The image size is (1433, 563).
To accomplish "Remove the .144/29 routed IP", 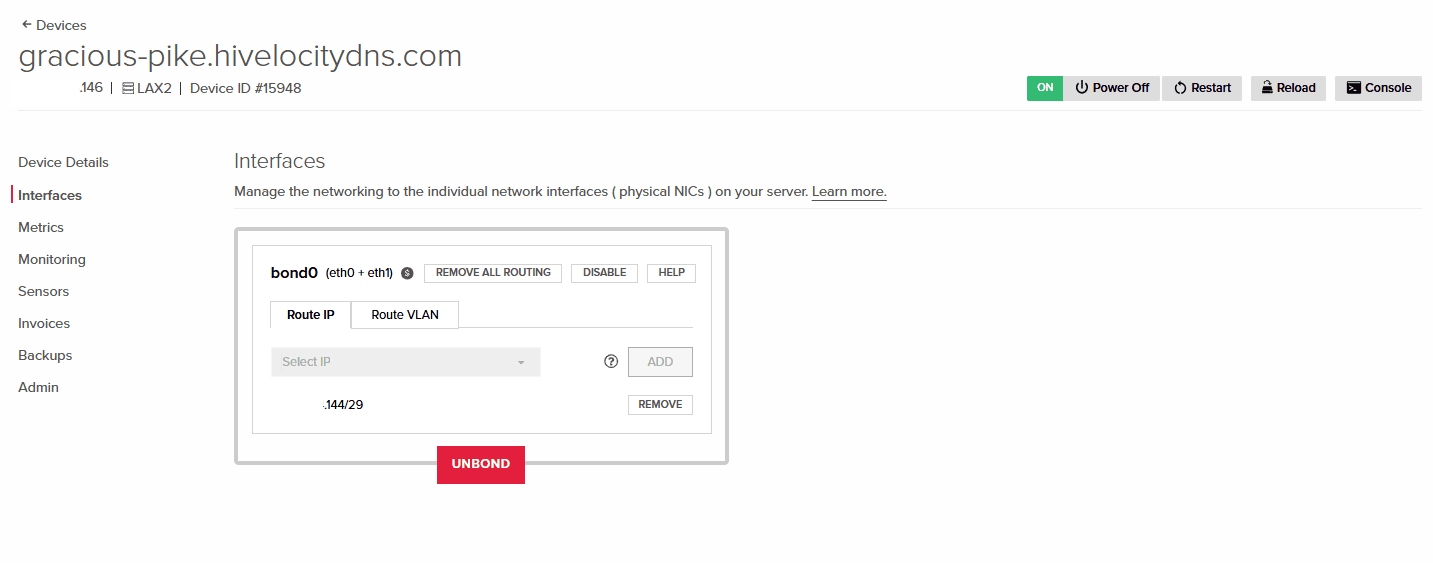I will click(x=660, y=405).
